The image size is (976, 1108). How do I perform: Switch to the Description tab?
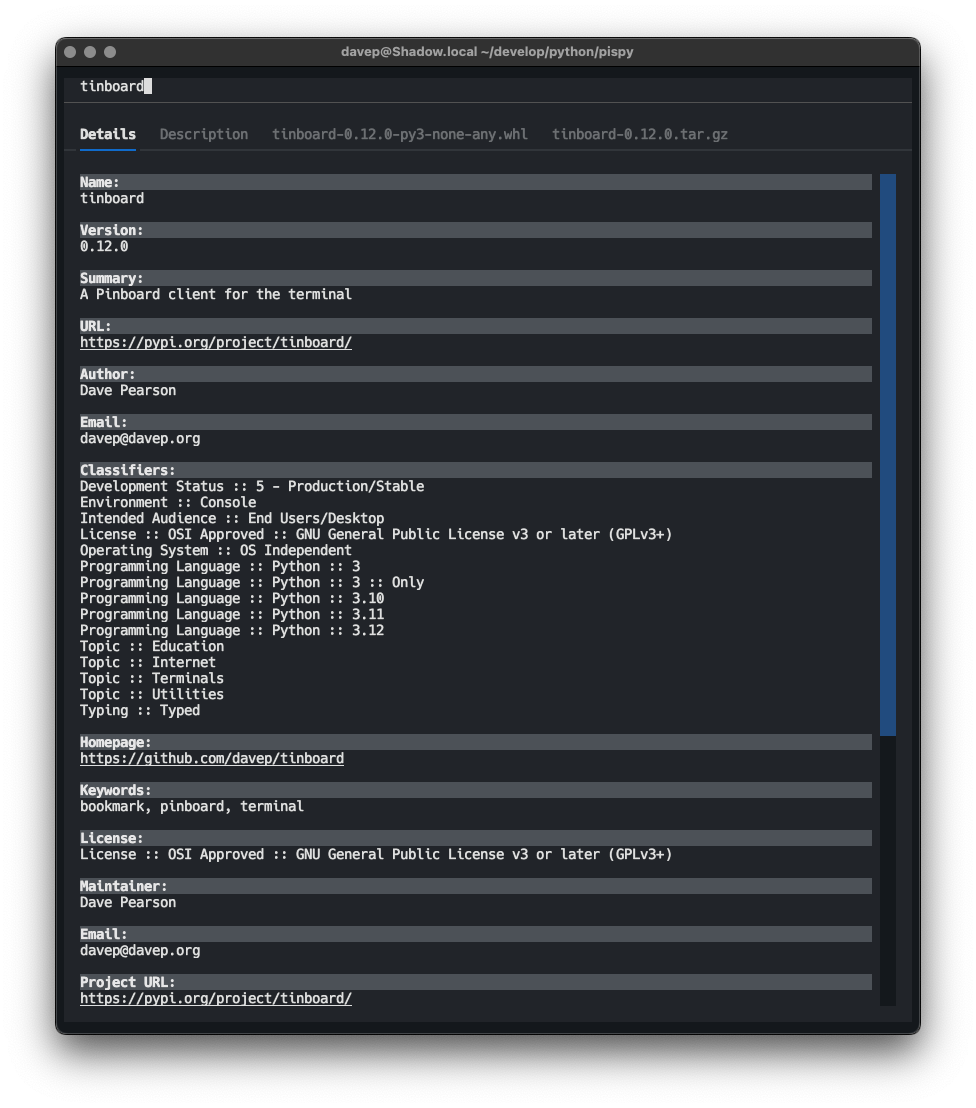[x=203, y=133]
